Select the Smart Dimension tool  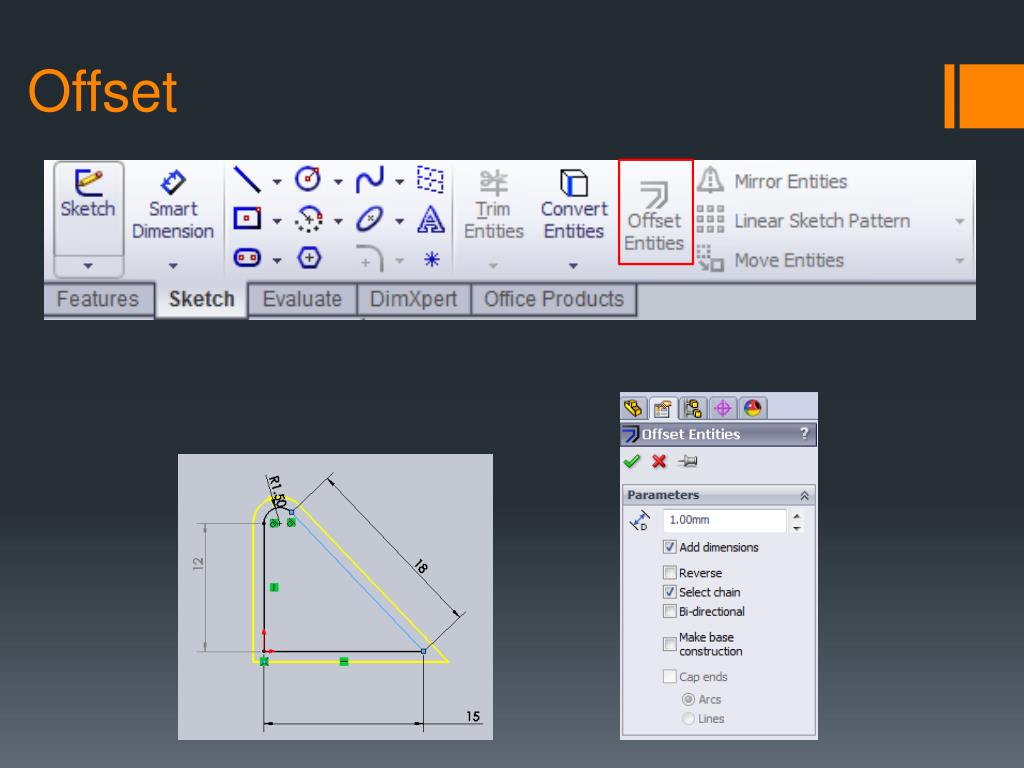coord(172,204)
